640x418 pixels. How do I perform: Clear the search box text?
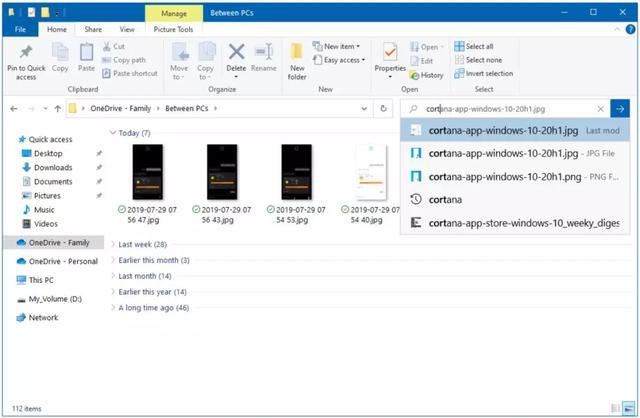[600, 109]
